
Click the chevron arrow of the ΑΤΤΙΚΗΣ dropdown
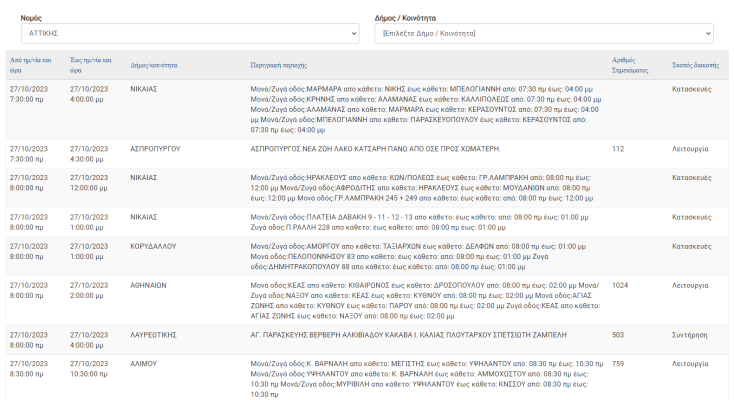click(350, 34)
